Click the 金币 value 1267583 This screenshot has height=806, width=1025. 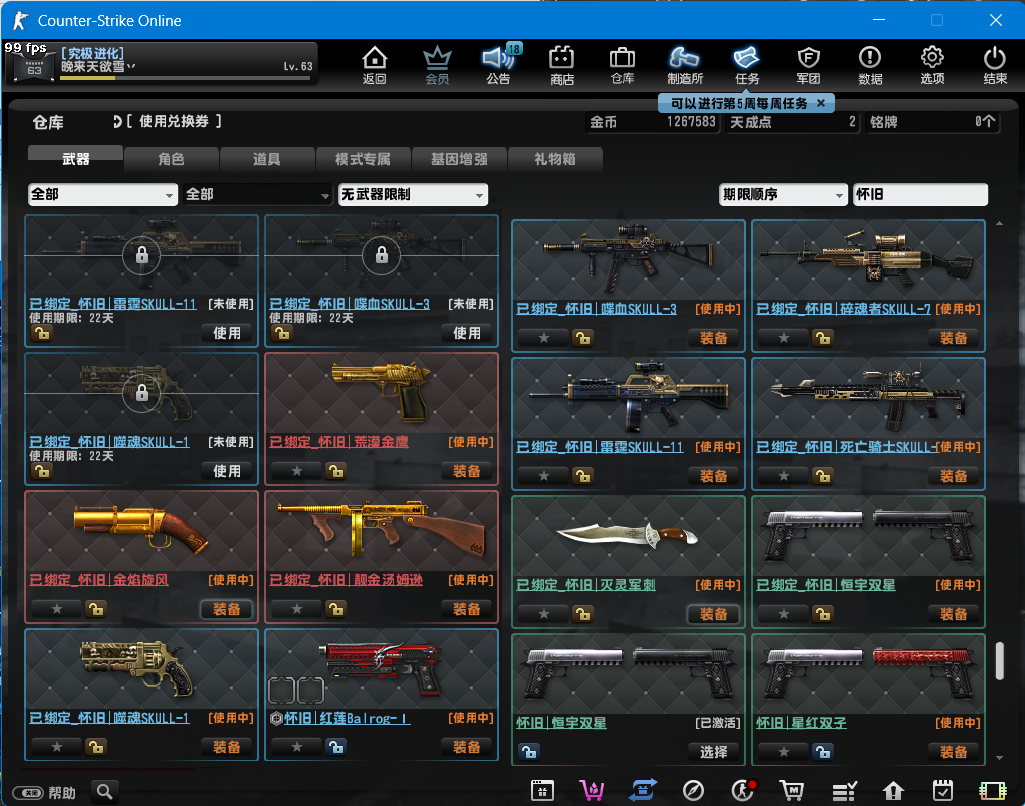691,122
